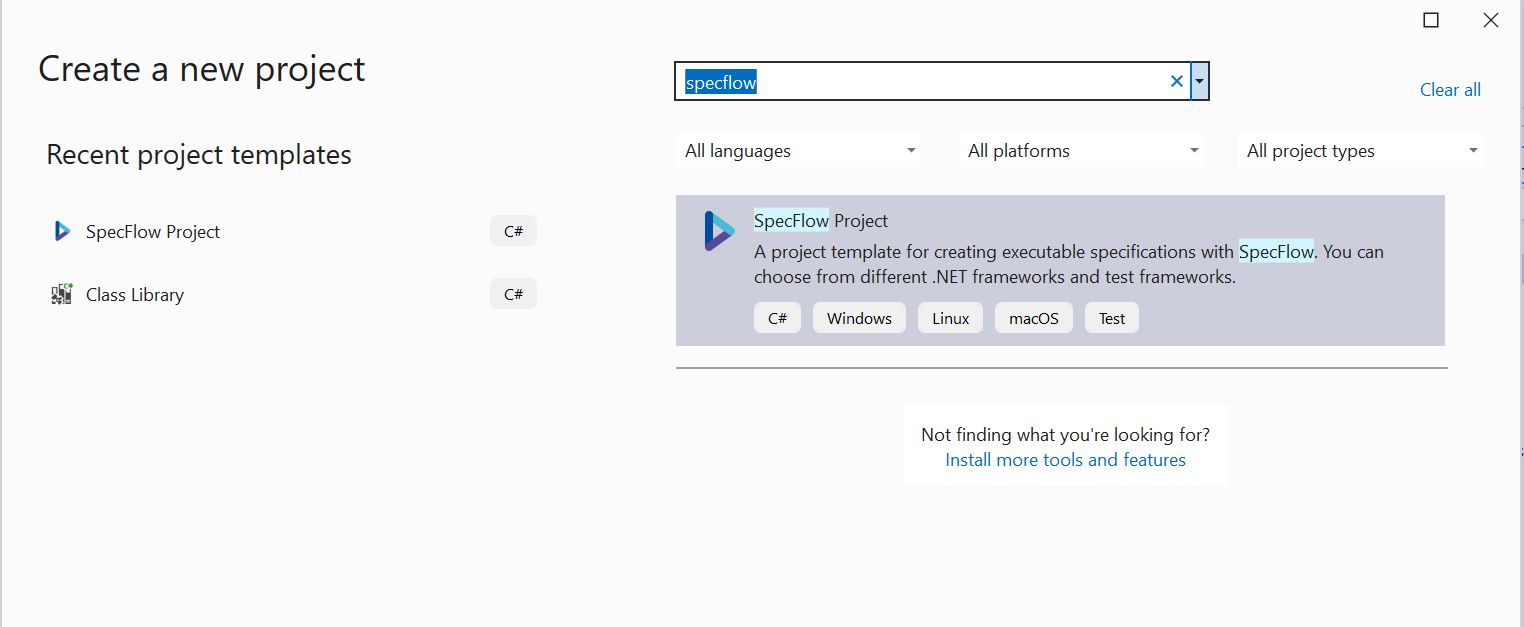Open the All languages filter dropdown
The height and width of the screenshot is (627, 1524).
pos(798,151)
